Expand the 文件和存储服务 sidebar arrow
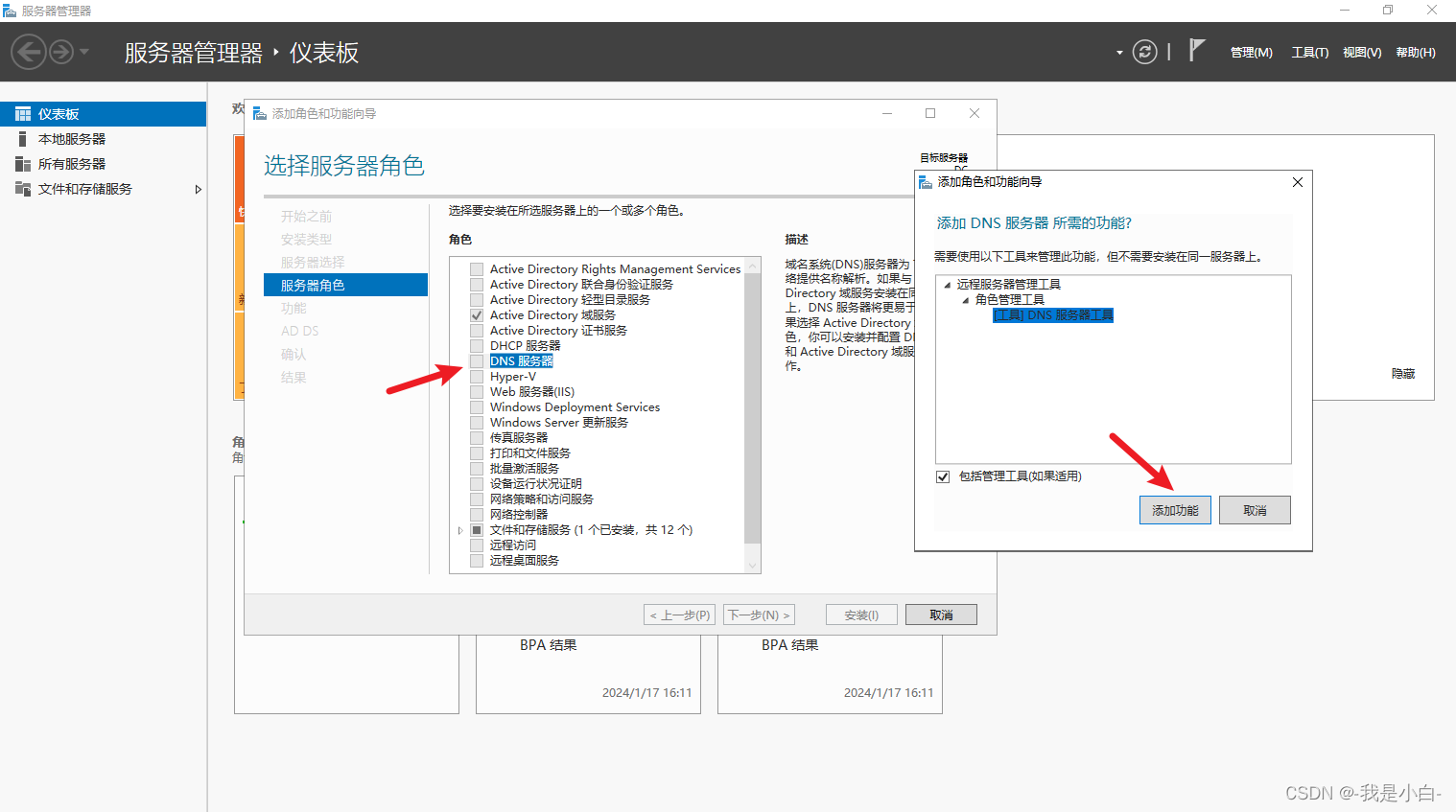Image resolution: width=1456 pixels, height=812 pixels. [198, 189]
